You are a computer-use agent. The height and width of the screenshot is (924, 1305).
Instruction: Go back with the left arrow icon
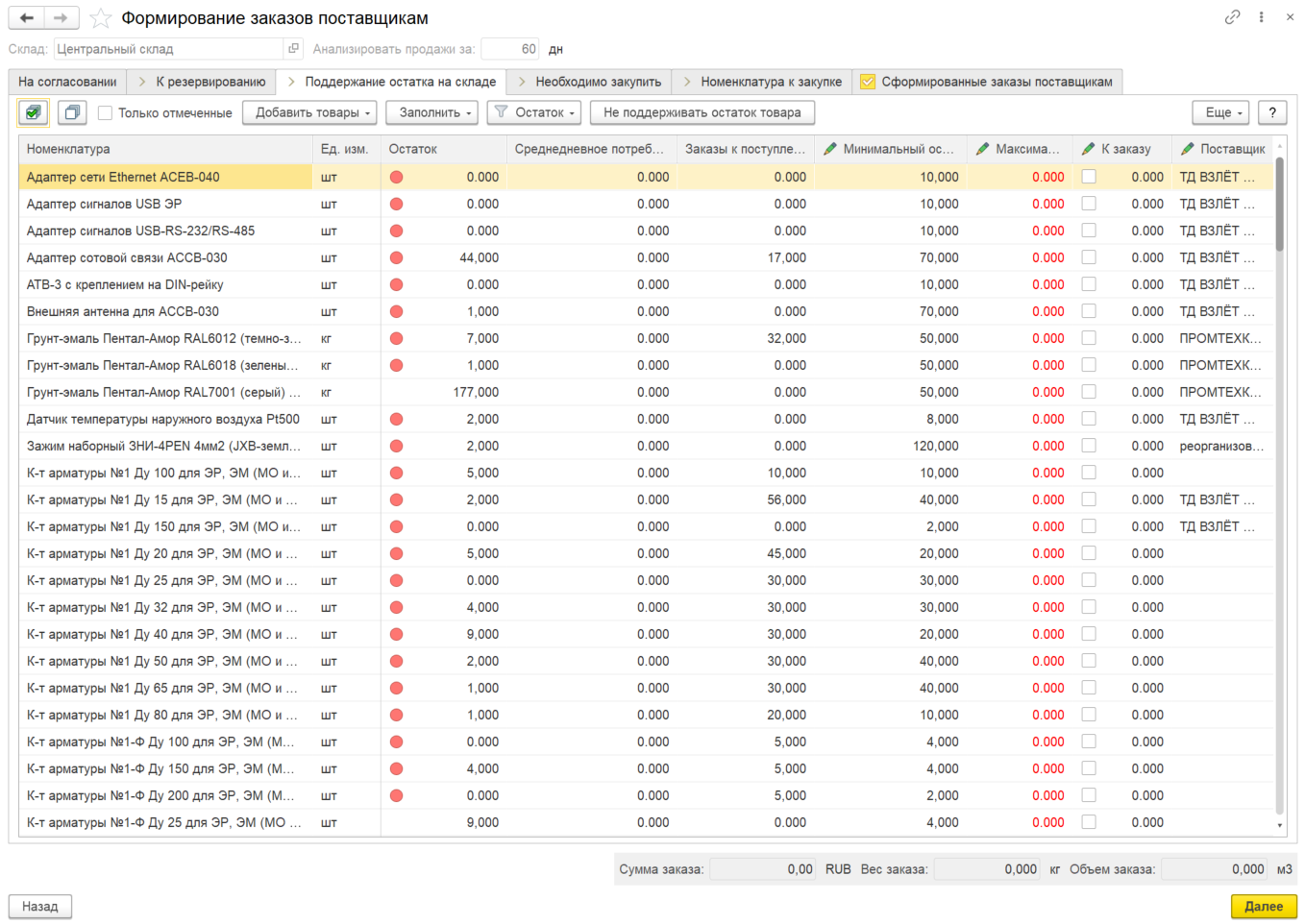coord(26,17)
